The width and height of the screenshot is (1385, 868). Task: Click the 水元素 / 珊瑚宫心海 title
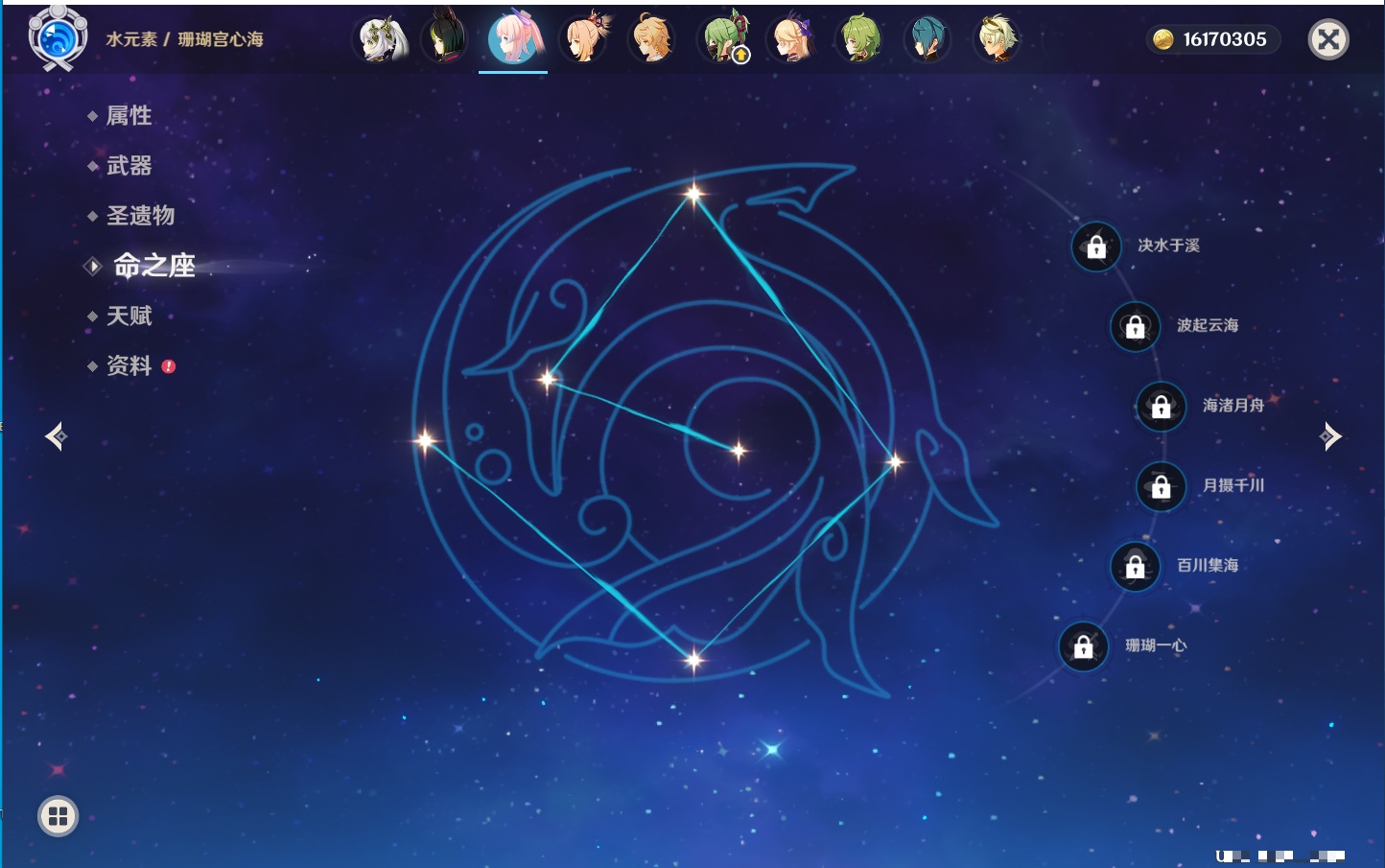click(x=185, y=39)
